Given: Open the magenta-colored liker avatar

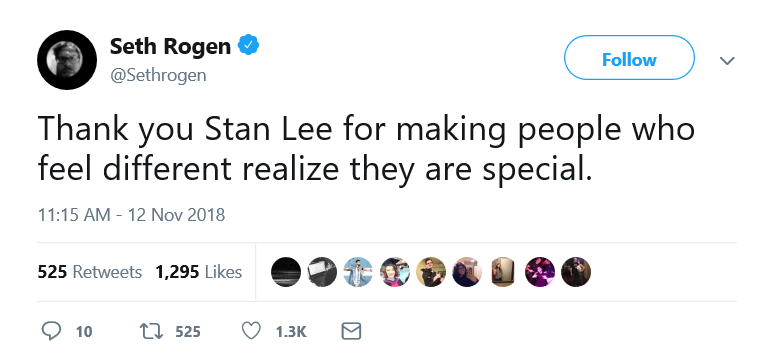Looking at the screenshot, I should (x=540, y=272).
